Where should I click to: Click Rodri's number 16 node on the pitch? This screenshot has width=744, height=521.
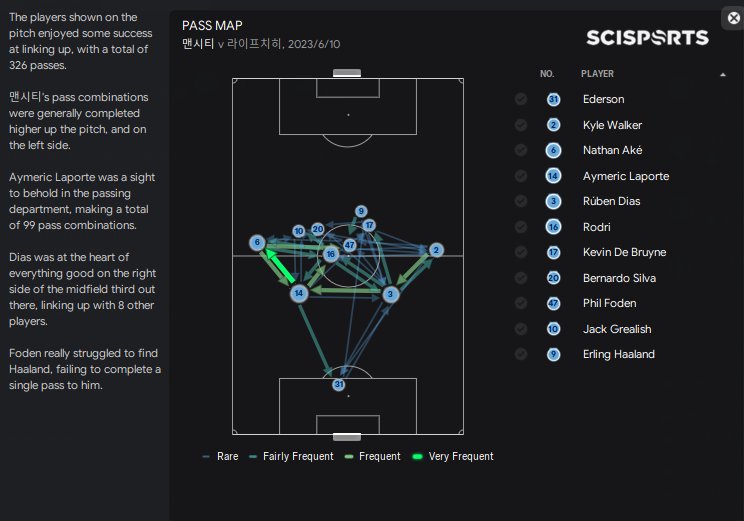(331, 254)
